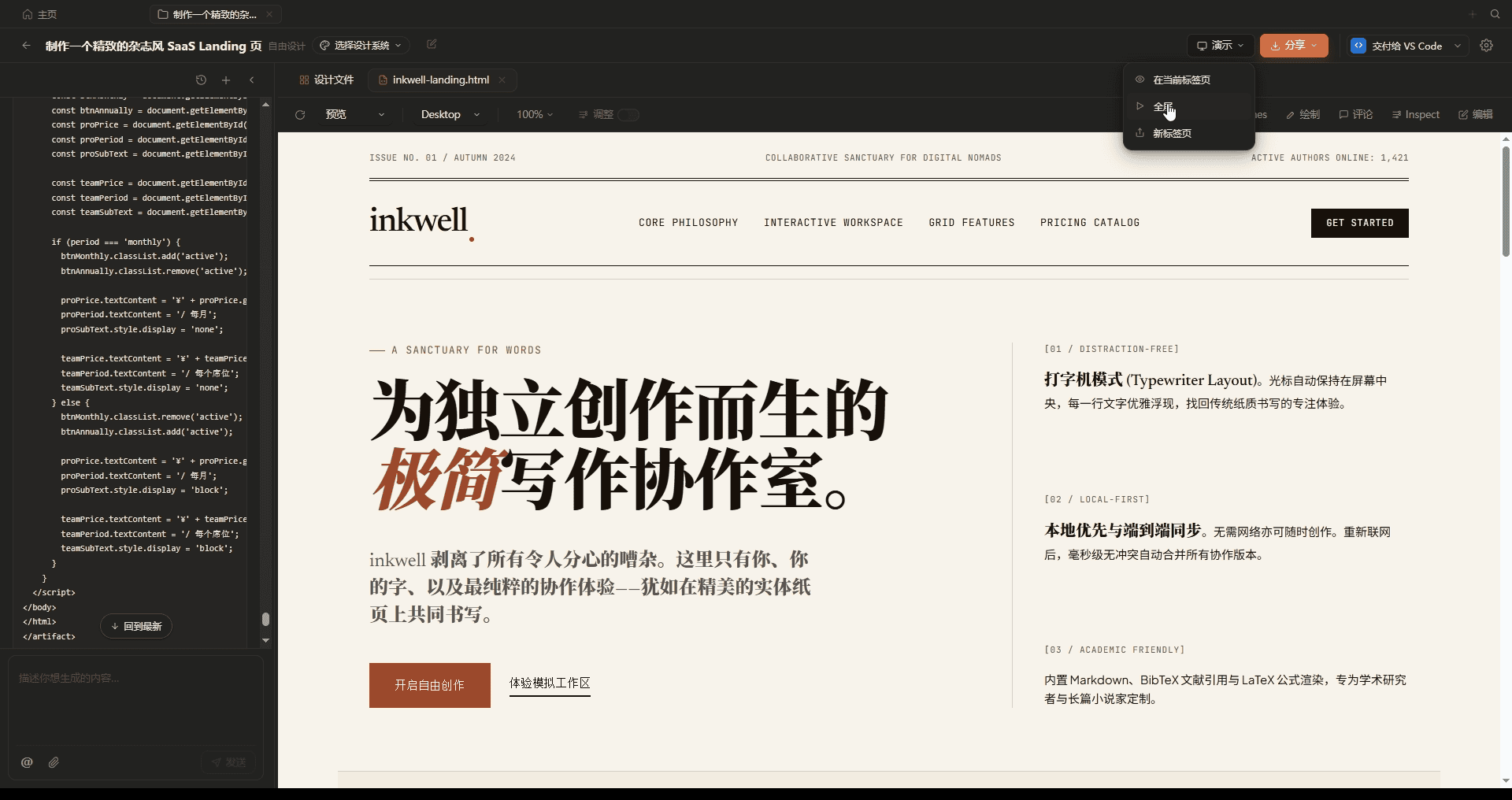Viewport: 1512px width, 800px height.
Task: Open the 100% zoom dropdown
Action: point(535,115)
